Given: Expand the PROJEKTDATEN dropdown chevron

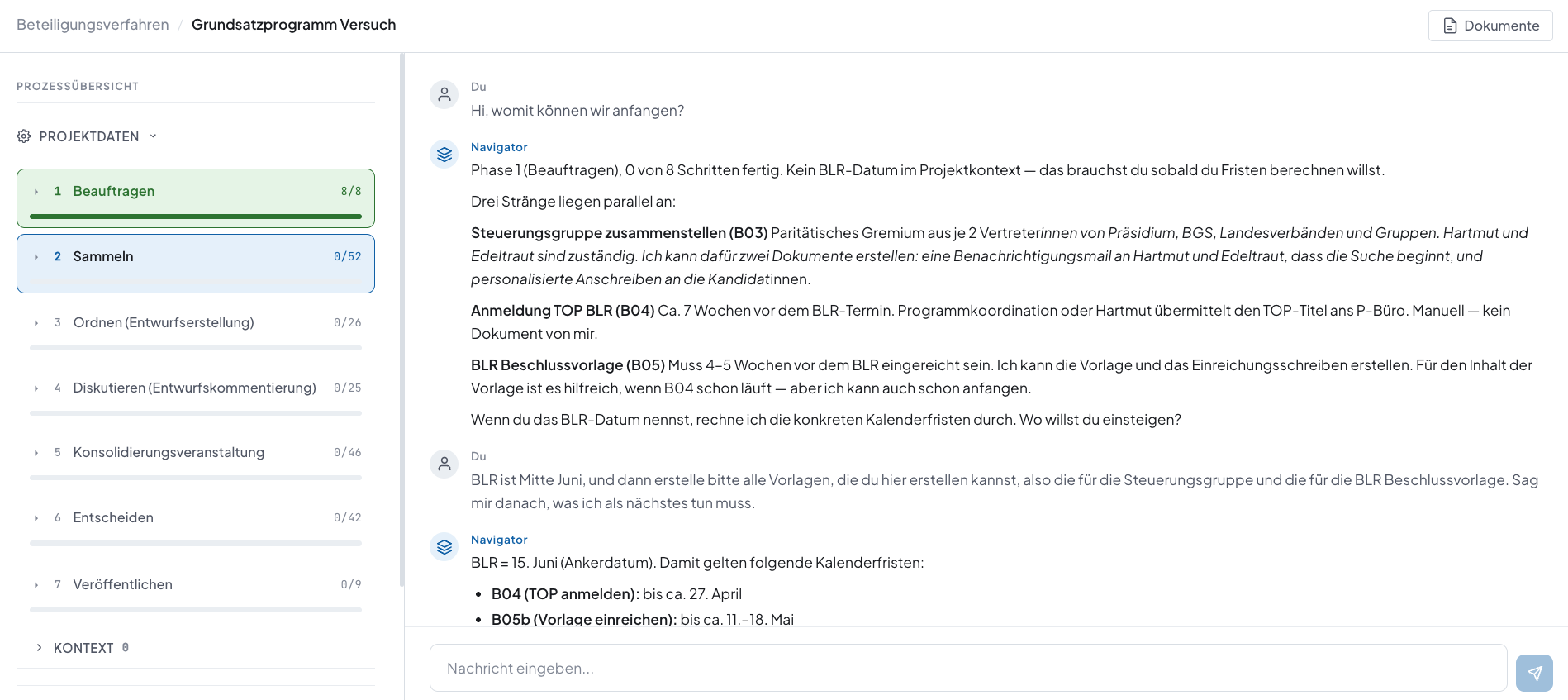Looking at the screenshot, I should [x=153, y=136].
